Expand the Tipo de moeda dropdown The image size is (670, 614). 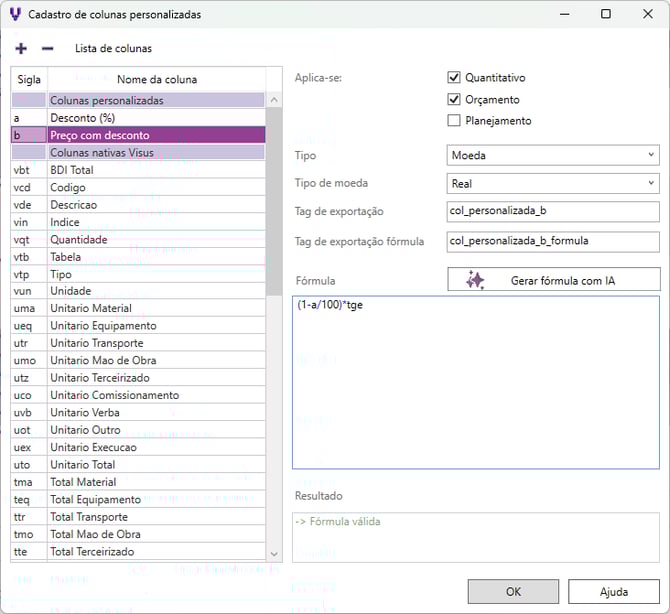click(x=553, y=183)
